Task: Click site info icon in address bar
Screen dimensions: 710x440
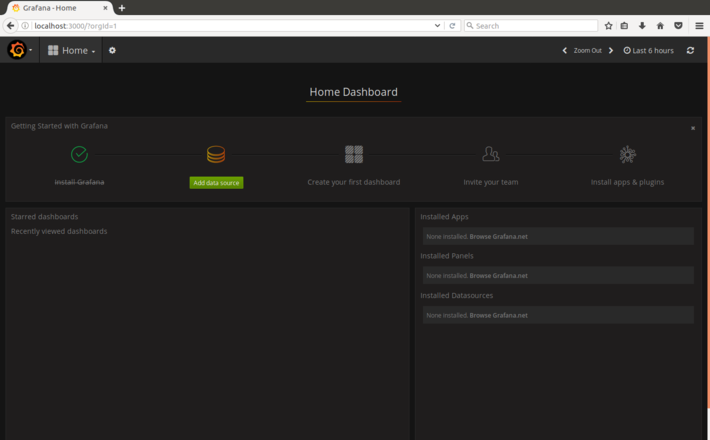Action: (25, 26)
